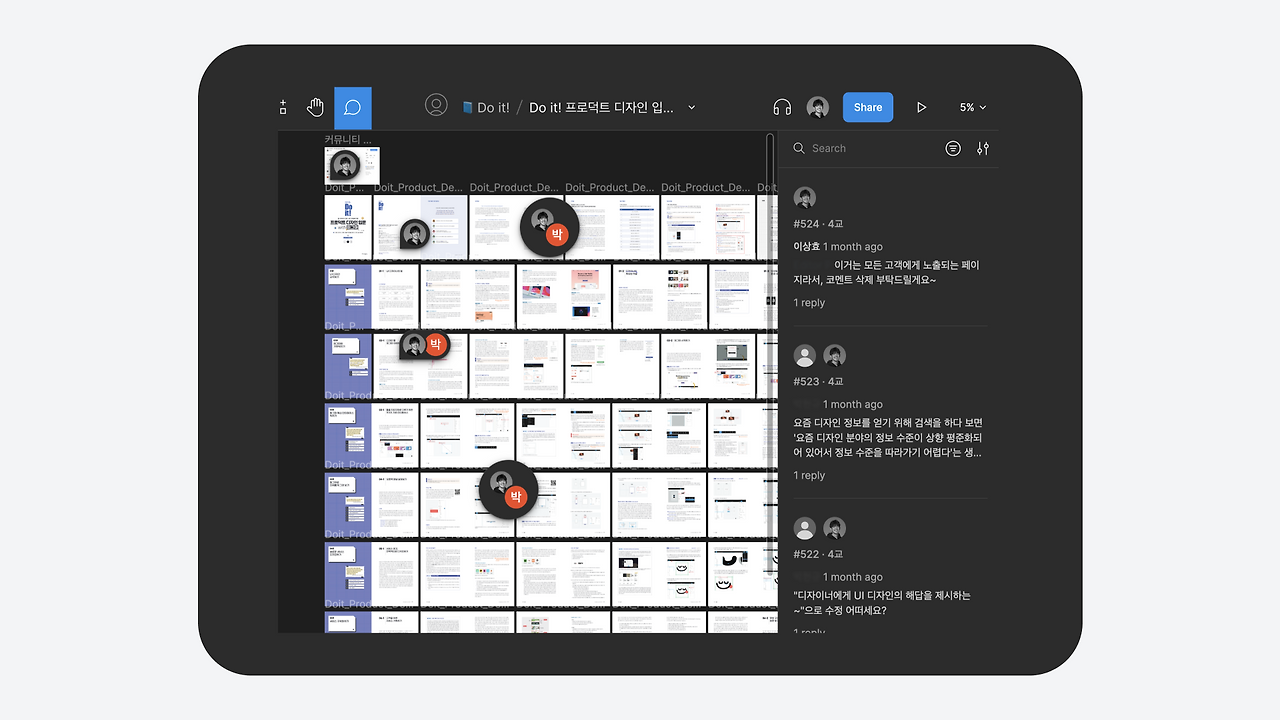The width and height of the screenshot is (1280, 720).
Task: Click the avatar on comment #524
Action: coord(804,198)
